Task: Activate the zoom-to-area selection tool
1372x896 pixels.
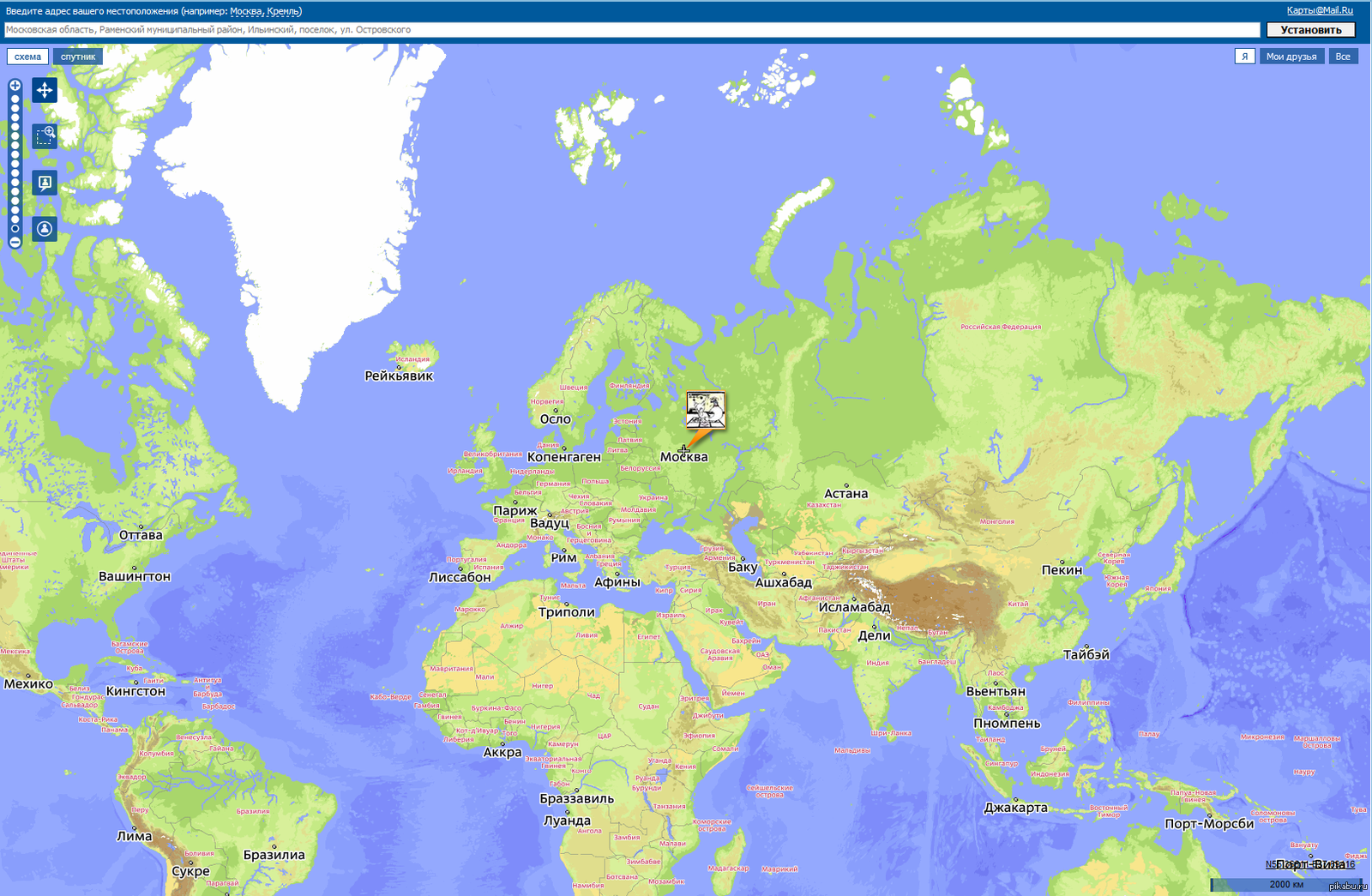Action: tap(45, 135)
